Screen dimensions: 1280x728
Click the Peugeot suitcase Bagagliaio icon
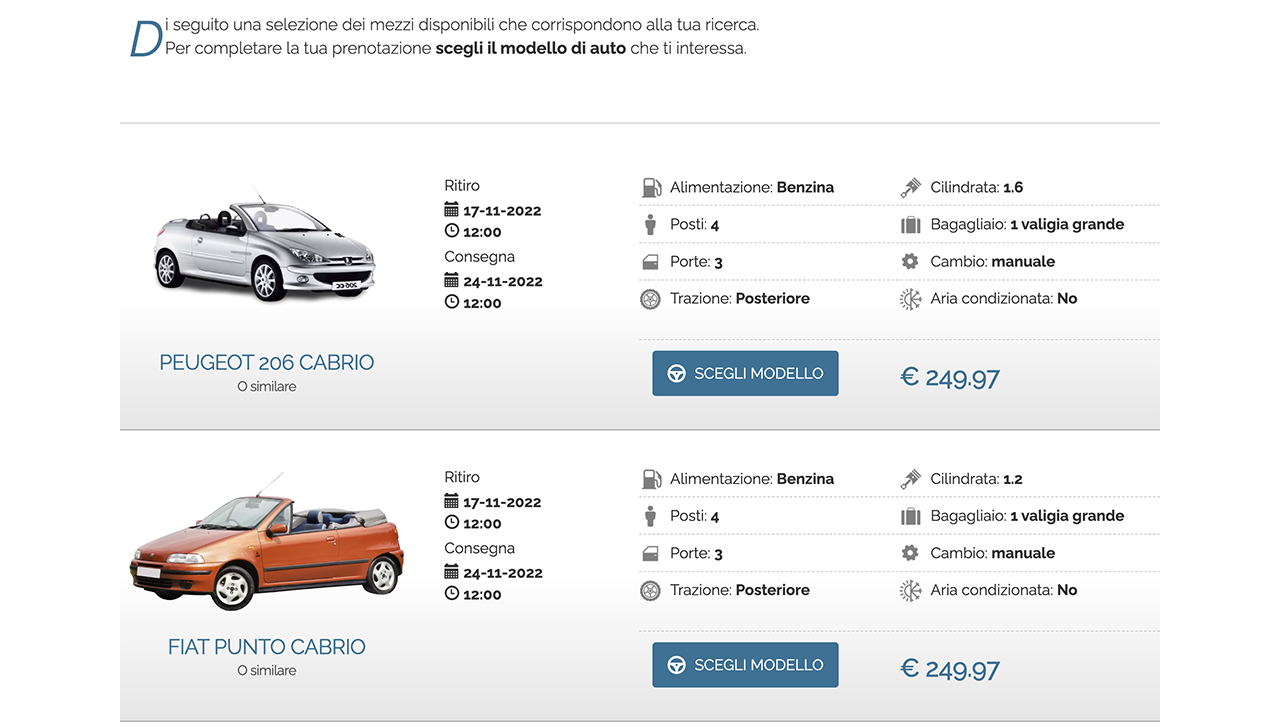click(910, 224)
